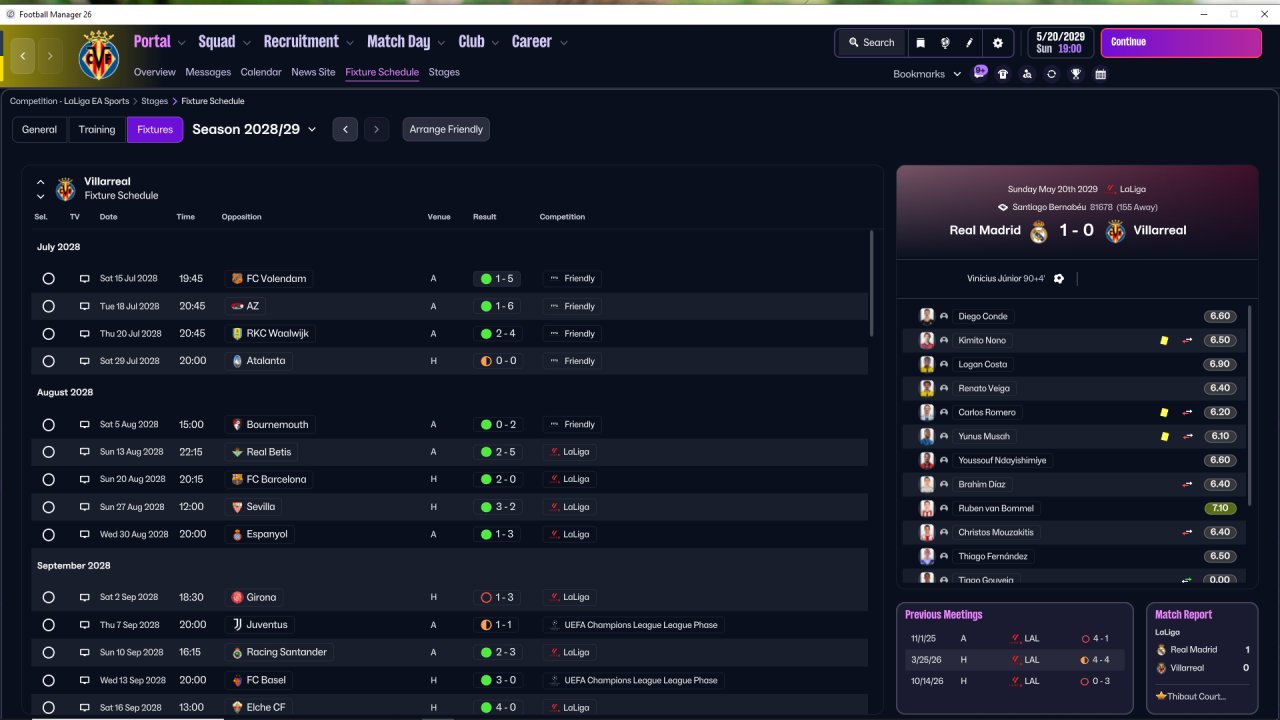Click Ruben van Bommel's 7.10 rating
The height and width of the screenshot is (720, 1280).
(x=1220, y=508)
